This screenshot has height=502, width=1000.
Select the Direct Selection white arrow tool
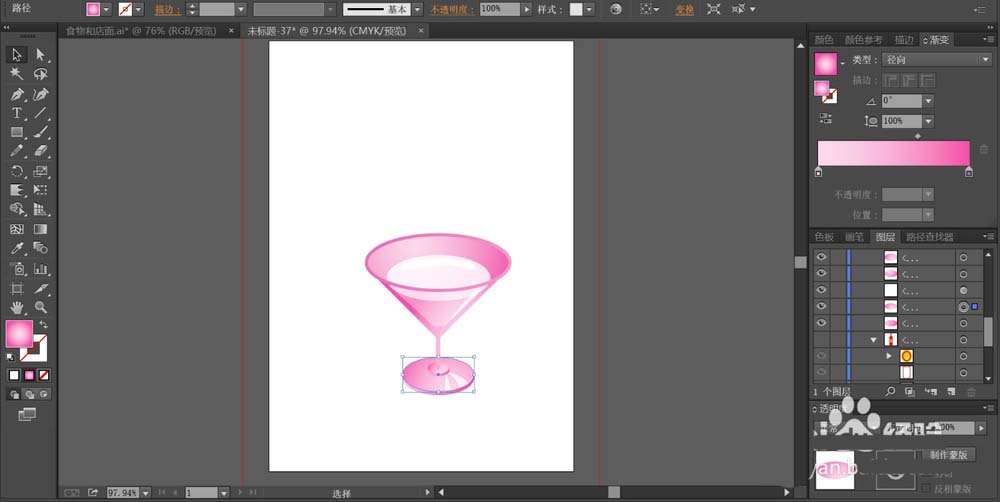pyautogui.click(x=41, y=55)
